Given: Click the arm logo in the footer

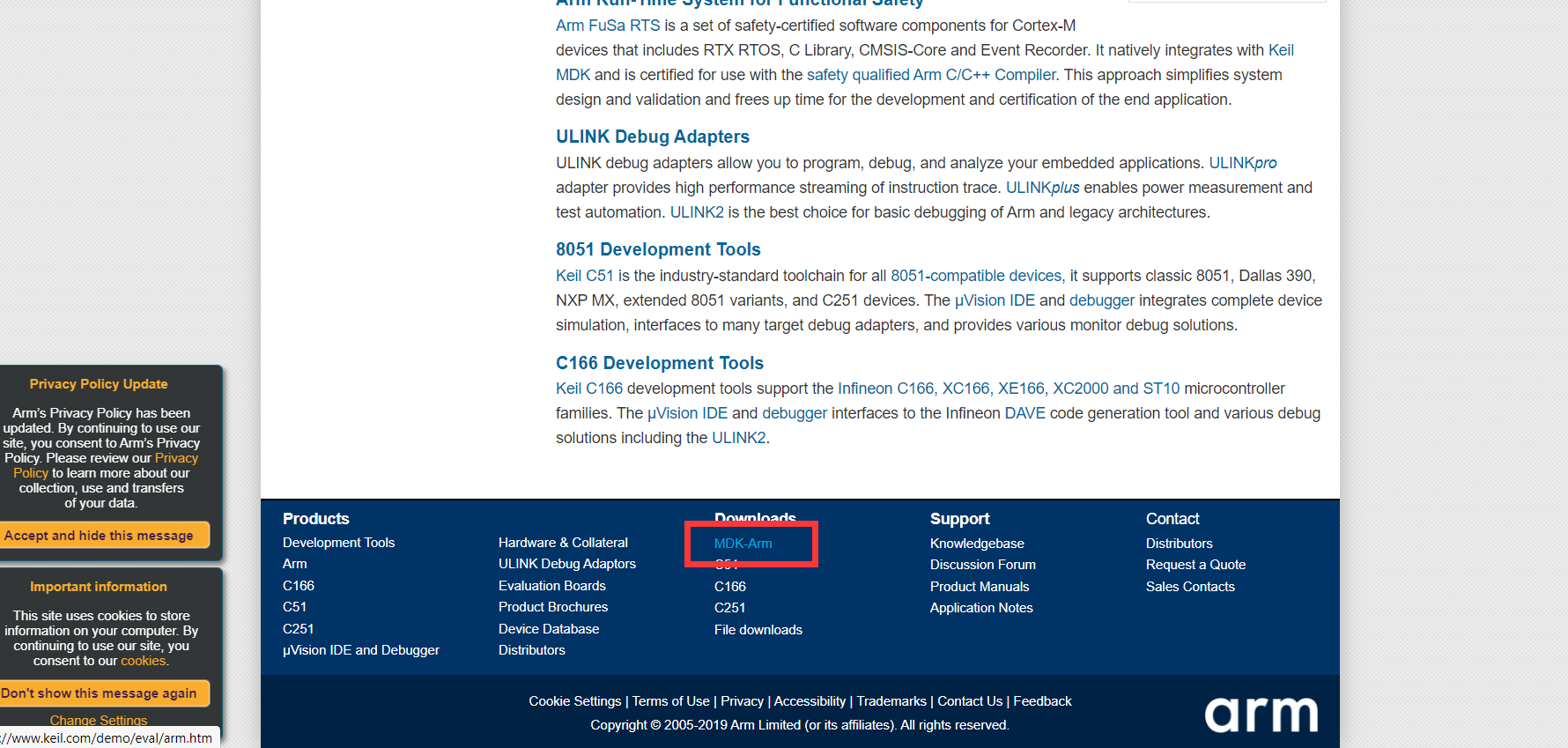Looking at the screenshot, I should (x=1261, y=715).
